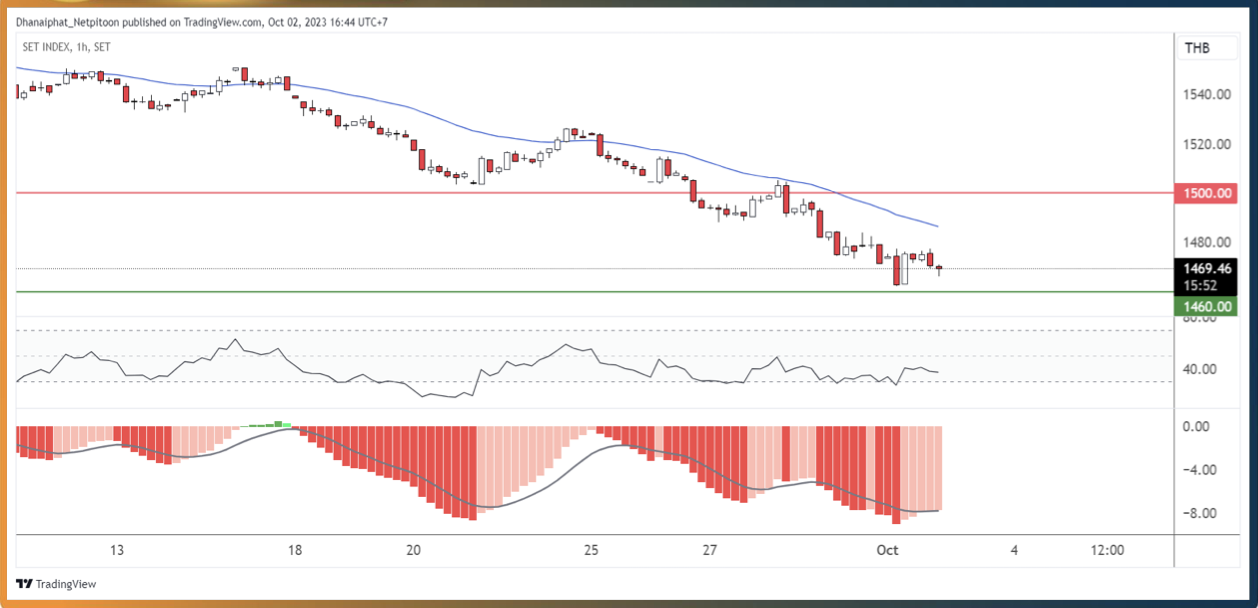
Task: Click the date label 4 on time axis
Action: 1014,550
